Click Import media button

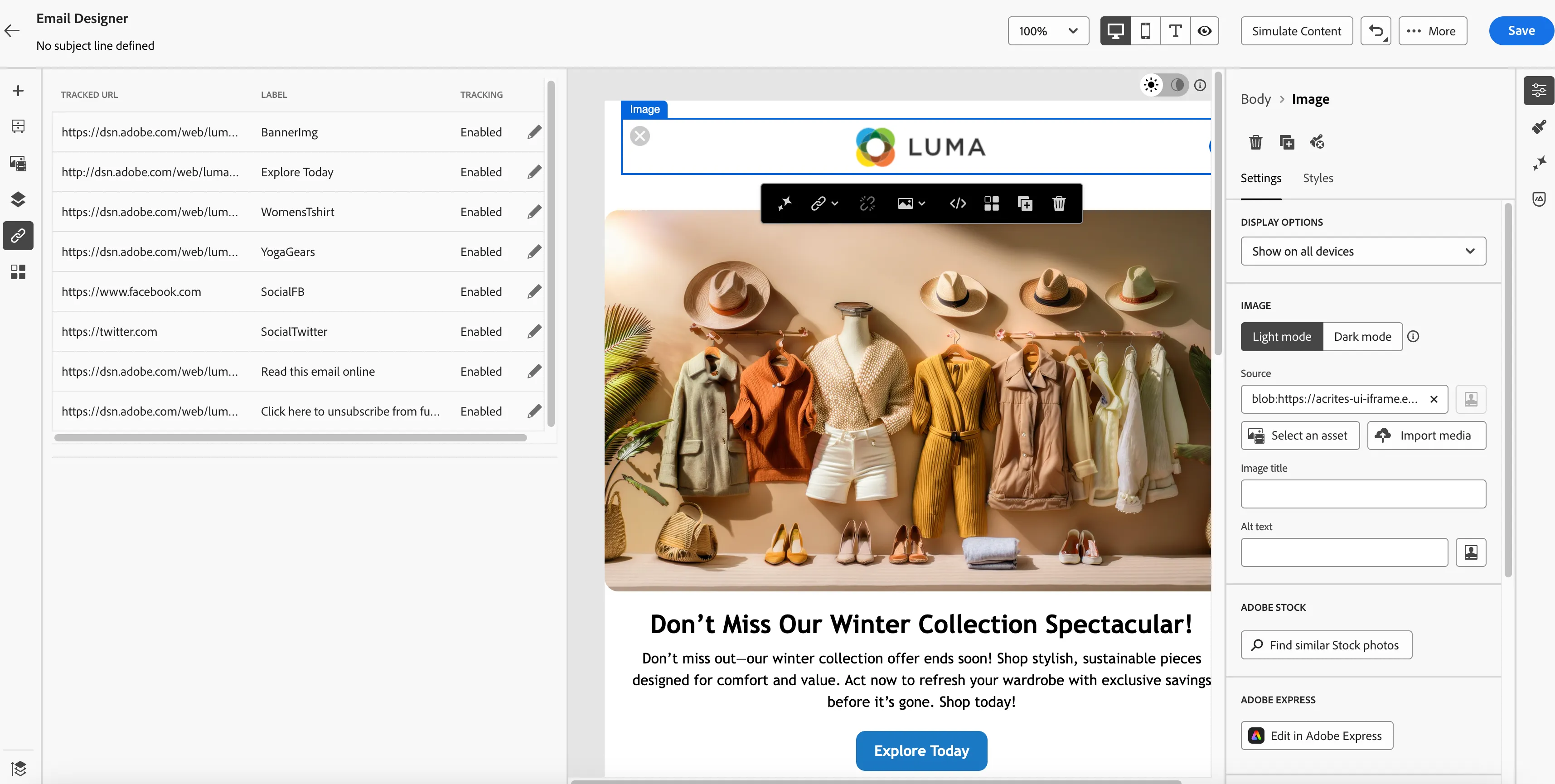(x=1426, y=435)
